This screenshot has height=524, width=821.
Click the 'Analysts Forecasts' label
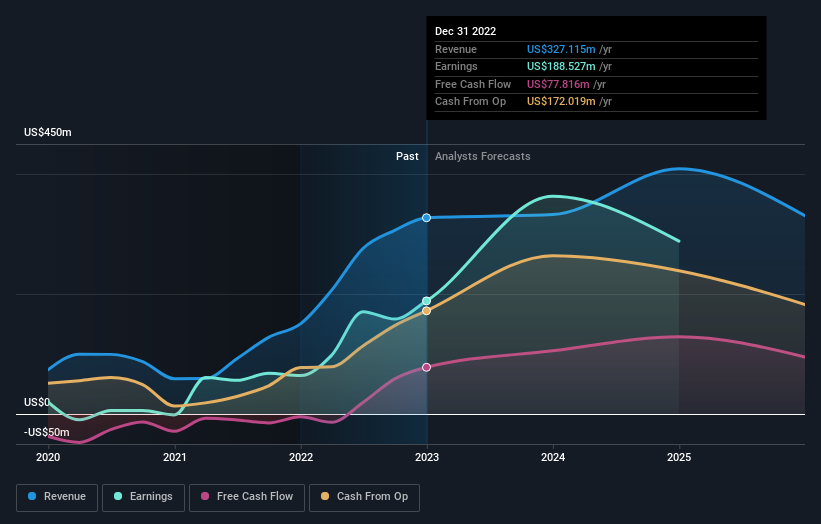click(483, 157)
